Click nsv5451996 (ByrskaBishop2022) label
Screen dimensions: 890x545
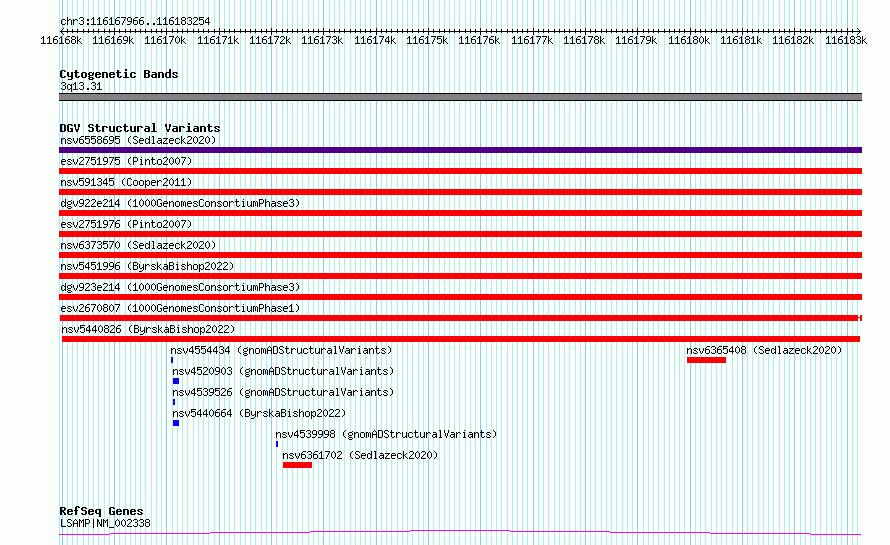147,266
